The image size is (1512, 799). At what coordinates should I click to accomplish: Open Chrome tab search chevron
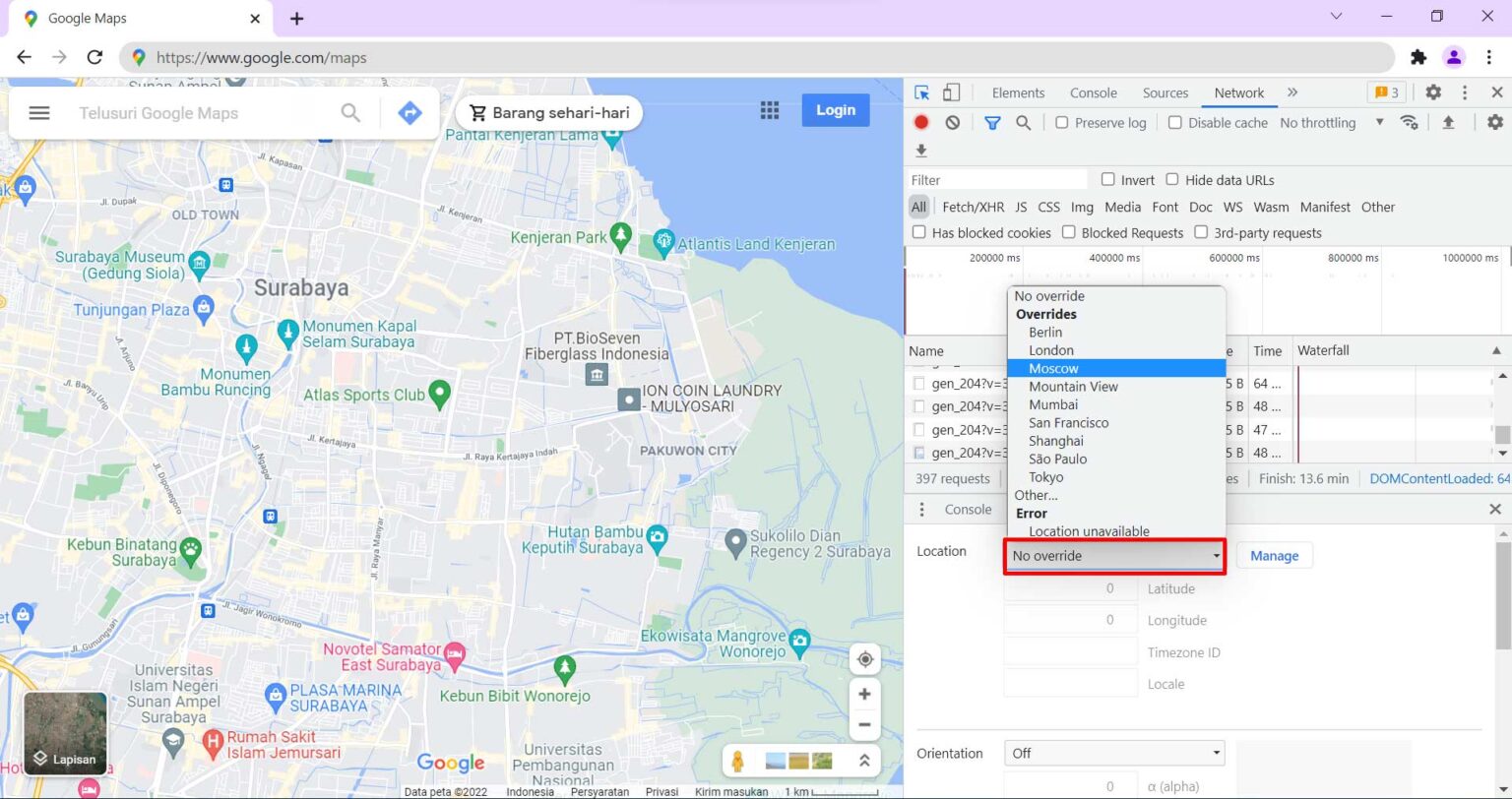click(1336, 17)
